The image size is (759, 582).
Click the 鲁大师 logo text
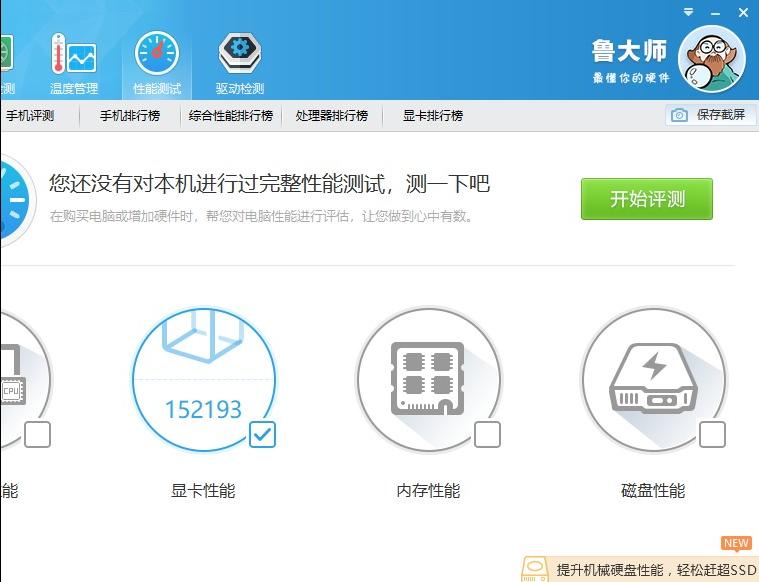[629, 51]
